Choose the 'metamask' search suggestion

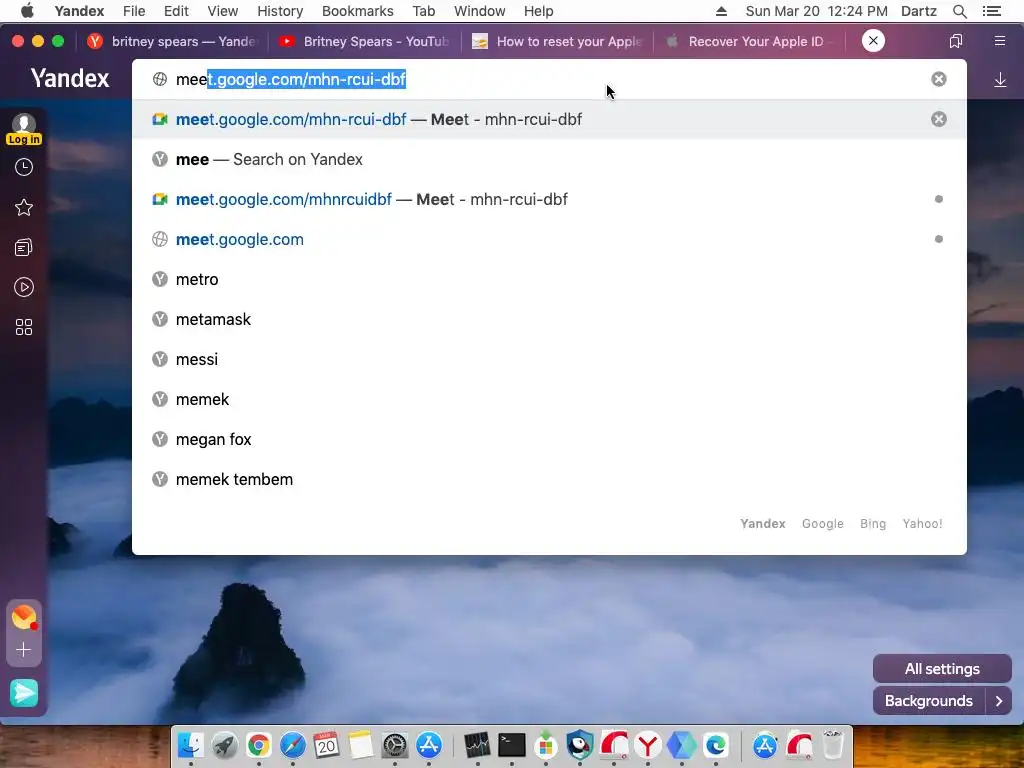pyautogui.click(x=549, y=319)
